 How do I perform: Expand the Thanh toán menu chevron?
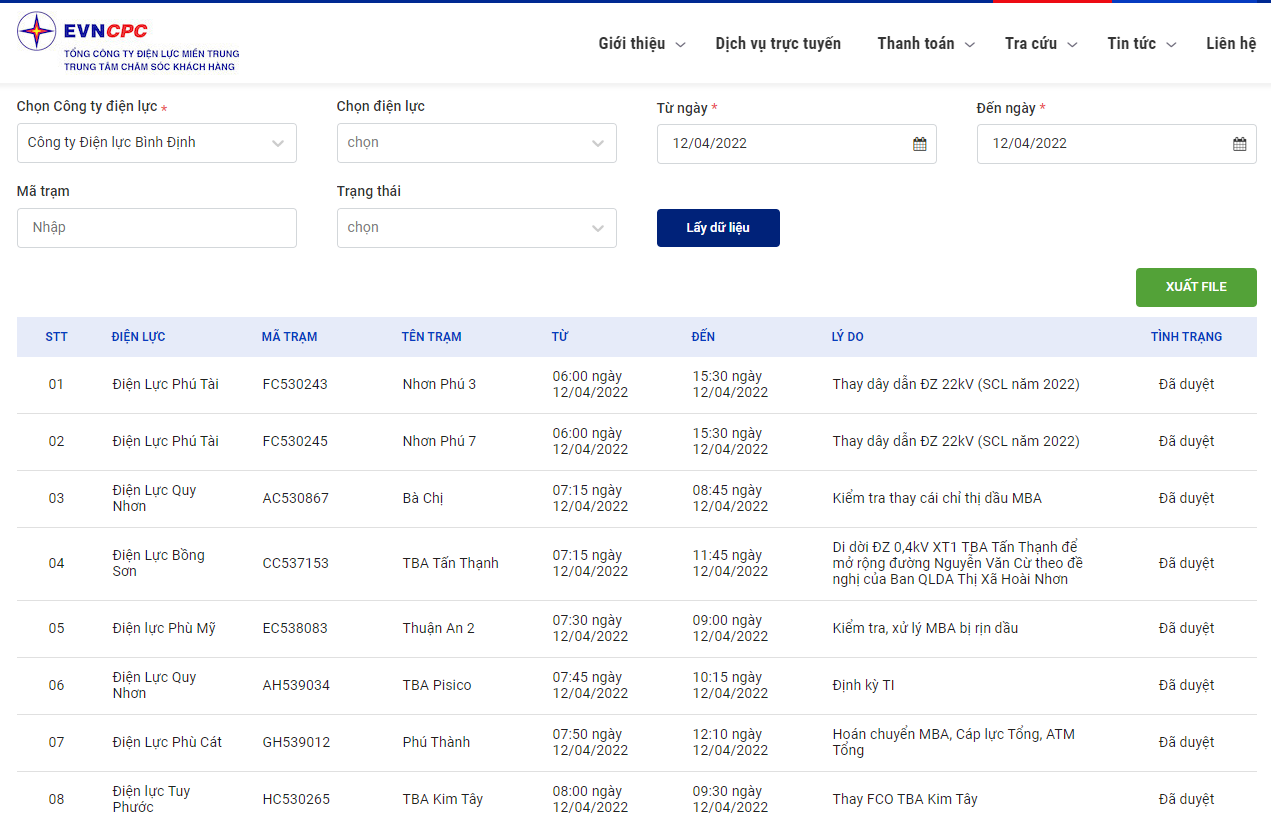(x=969, y=45)
